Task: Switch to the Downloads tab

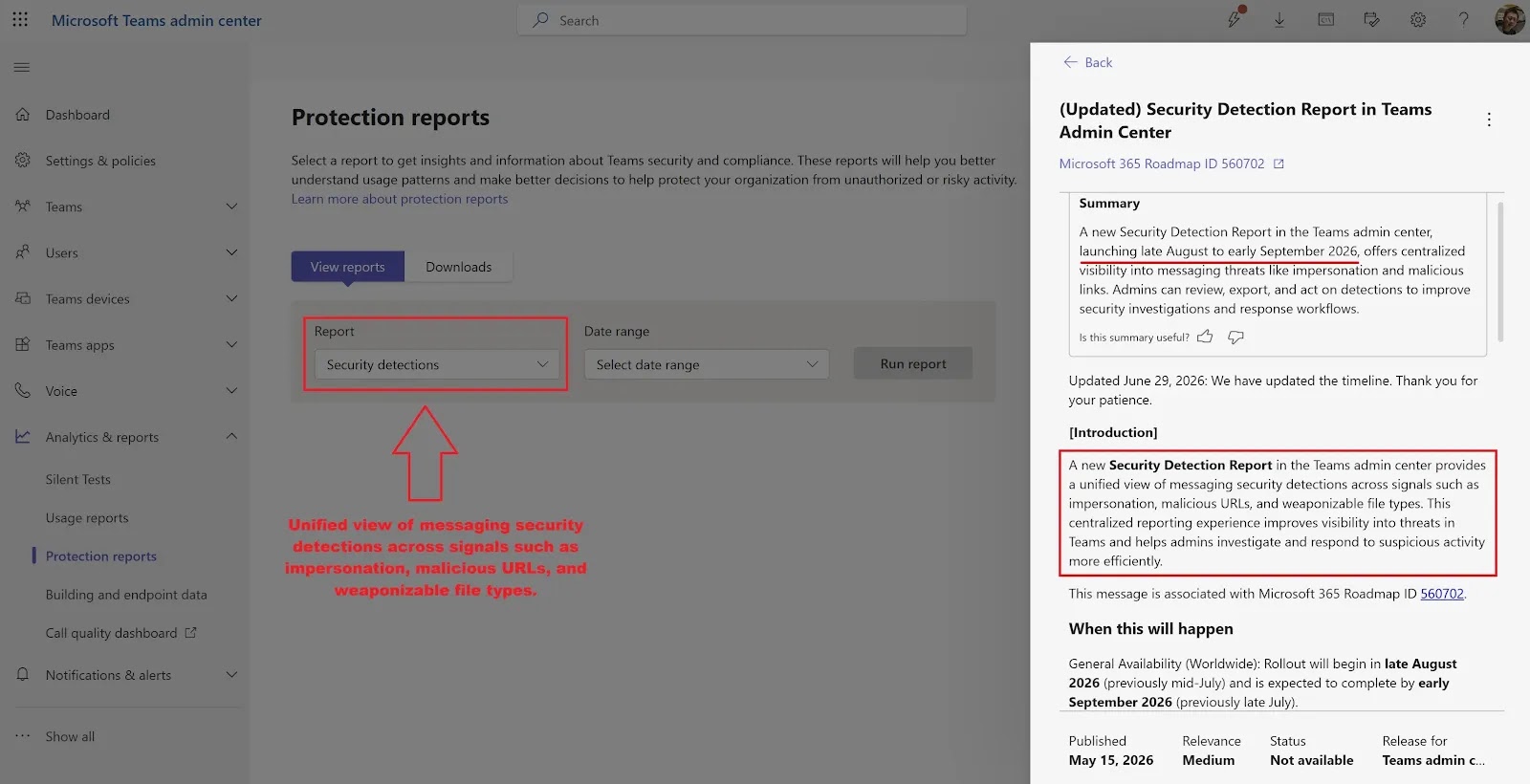Action: pyautogui.click(x=459, y=267)
